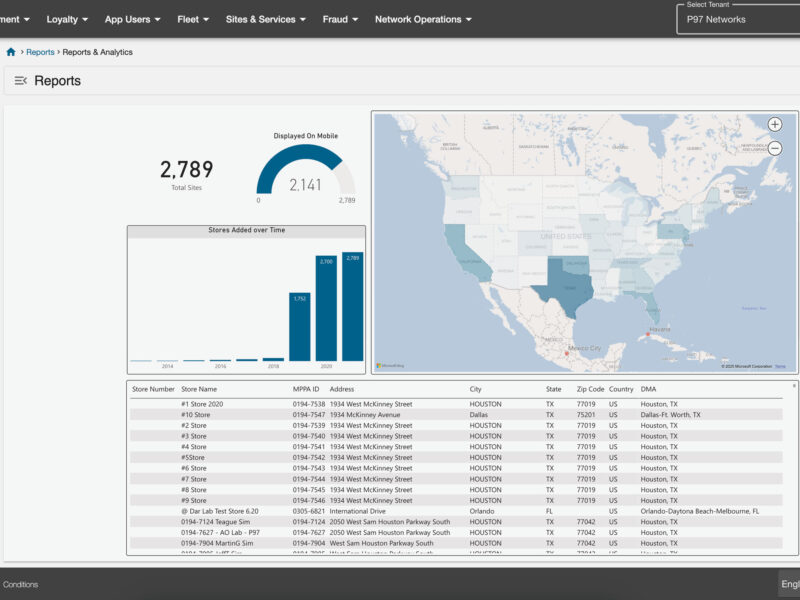Collapse the Reports sidebar menu icon

(x=20, y=81)
